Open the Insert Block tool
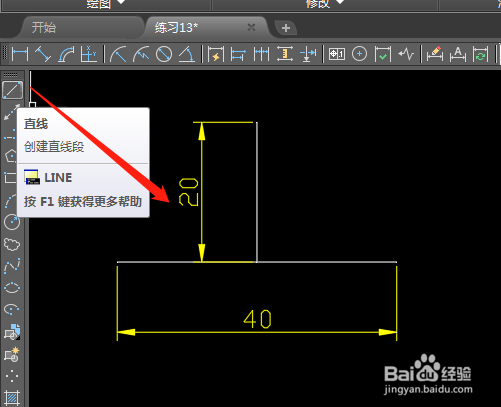 pyautogui.click(x=12, y=331)
